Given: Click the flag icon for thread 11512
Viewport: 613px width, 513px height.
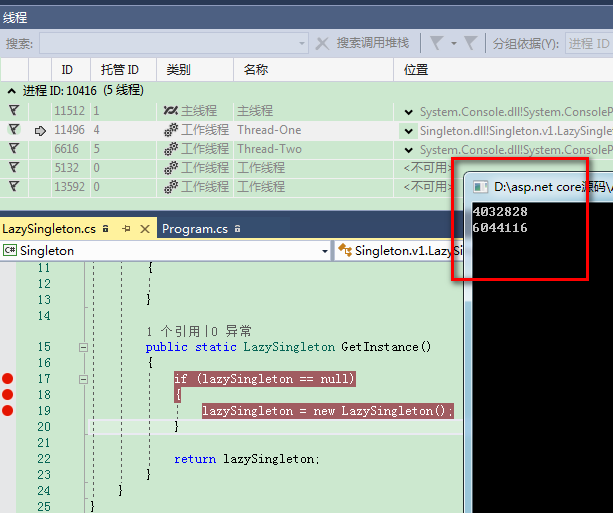Looking at the screenshot, I should 14,111.
